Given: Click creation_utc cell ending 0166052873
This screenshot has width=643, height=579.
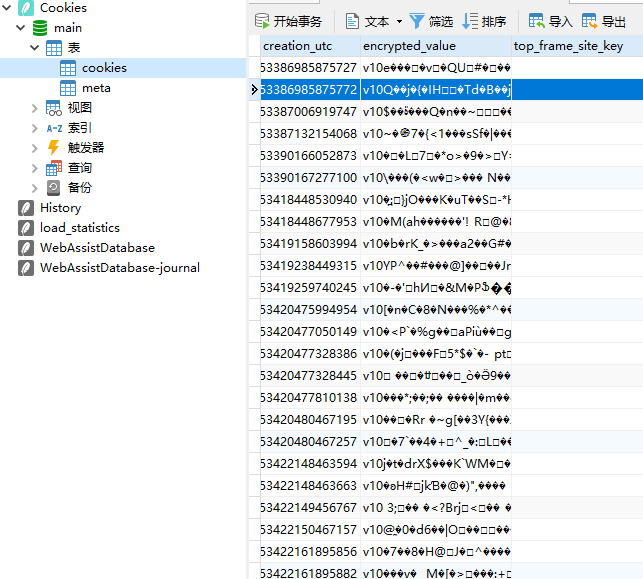Looking at the screenshot, I should tap(310, 156).
